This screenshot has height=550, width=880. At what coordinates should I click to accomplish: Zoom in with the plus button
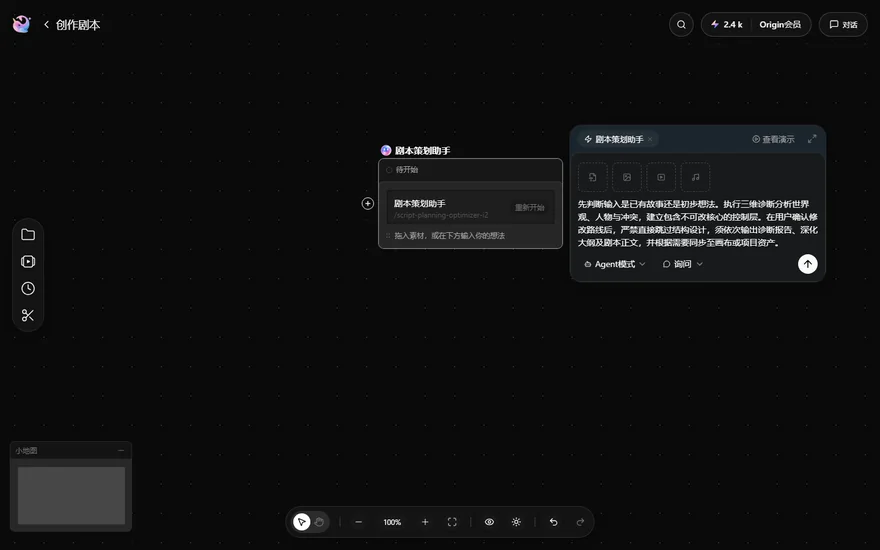(x=425, y=522)
